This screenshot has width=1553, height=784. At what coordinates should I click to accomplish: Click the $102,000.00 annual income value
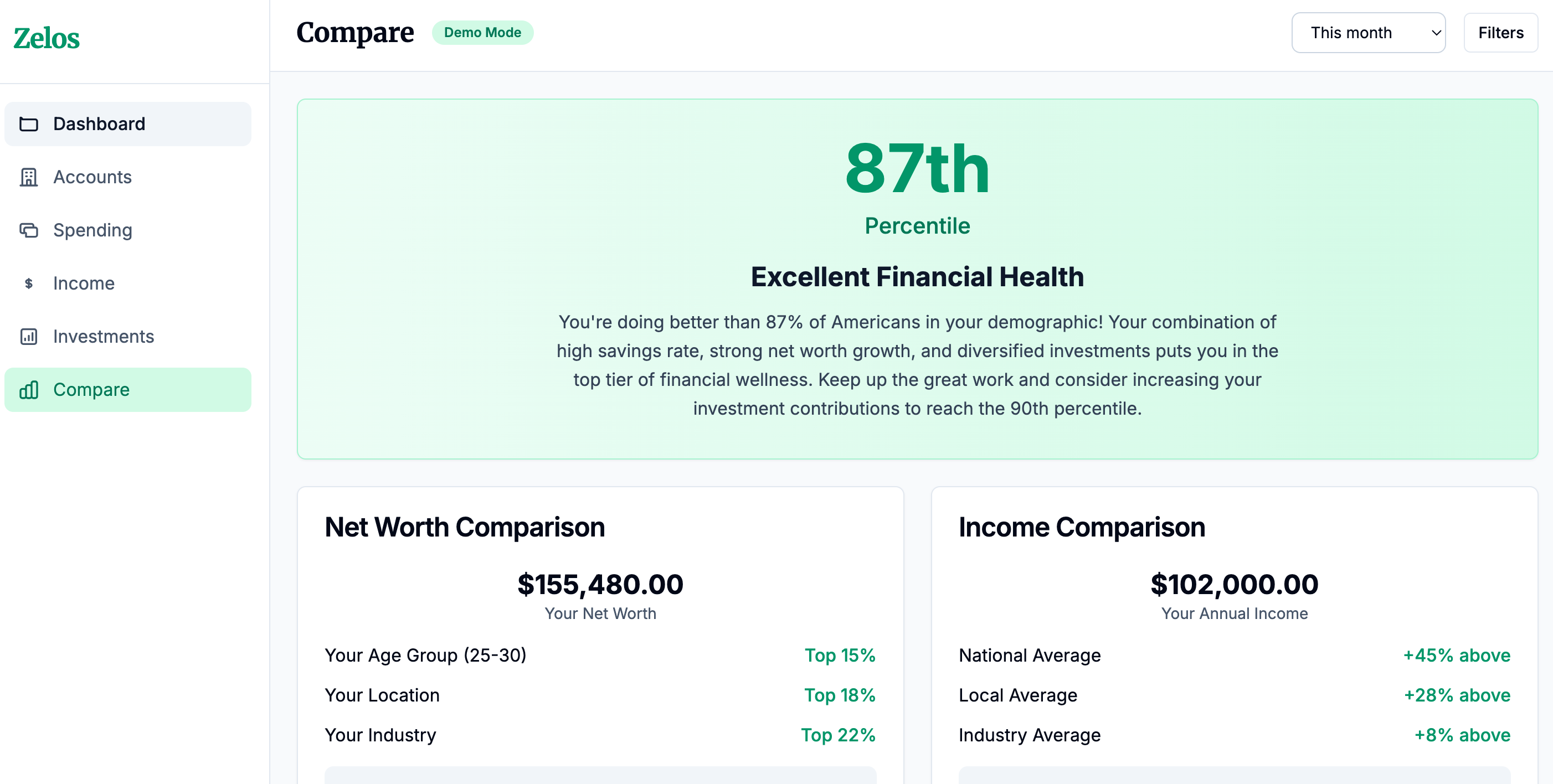coord(1234,584)
